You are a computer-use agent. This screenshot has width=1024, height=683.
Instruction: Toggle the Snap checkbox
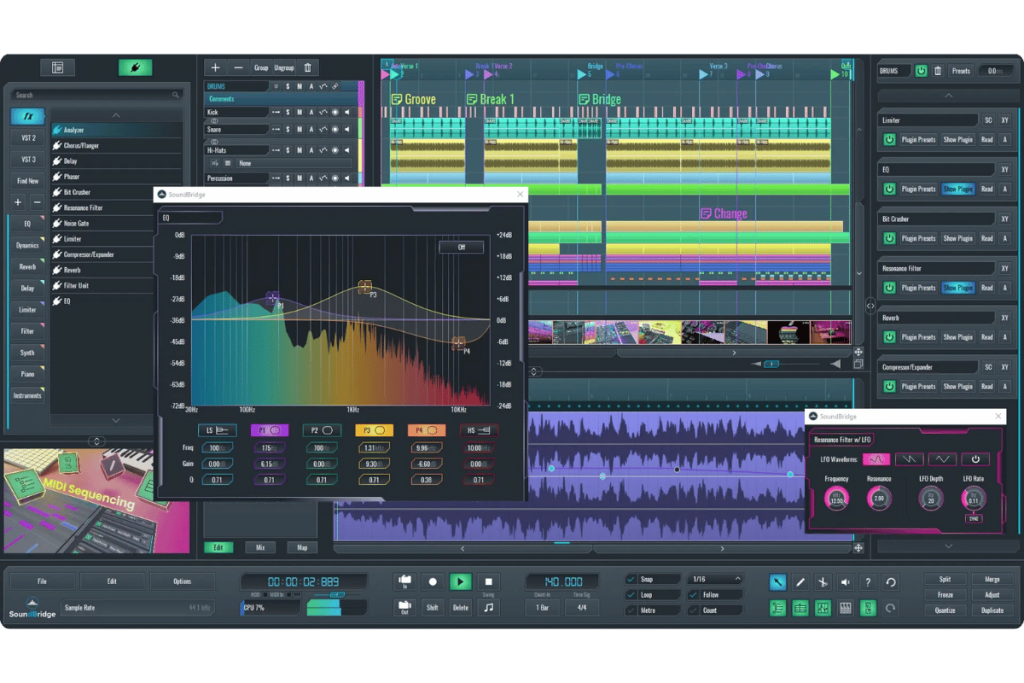pos(631,579)
